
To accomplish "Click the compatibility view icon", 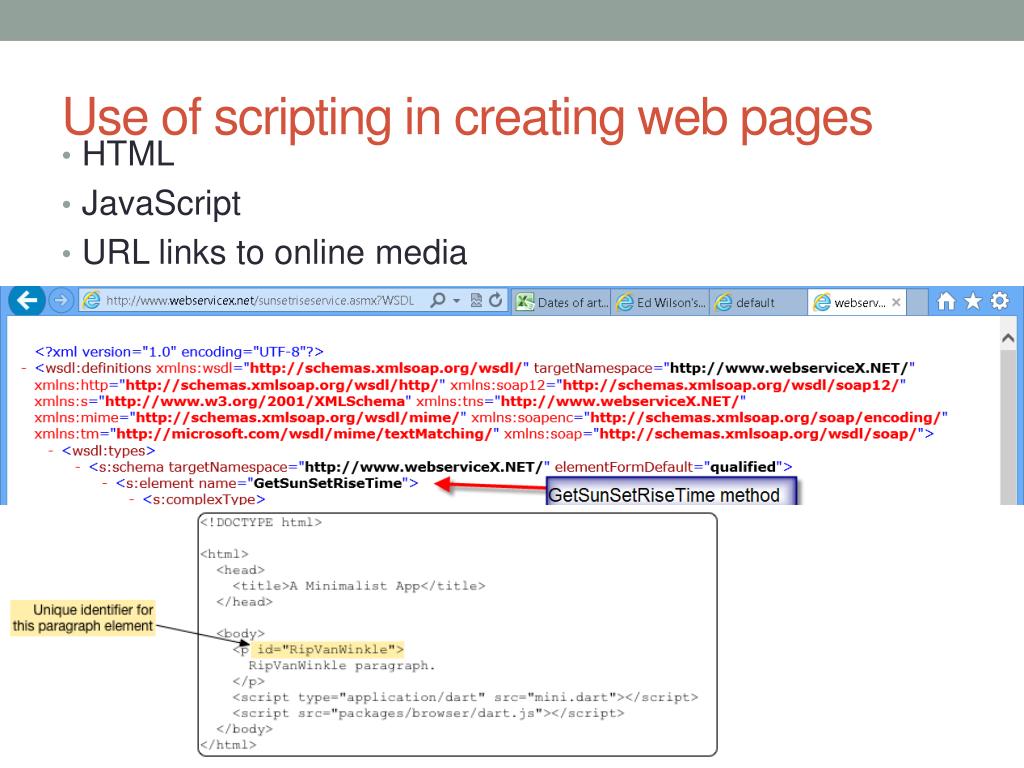I will pos(476,301).
